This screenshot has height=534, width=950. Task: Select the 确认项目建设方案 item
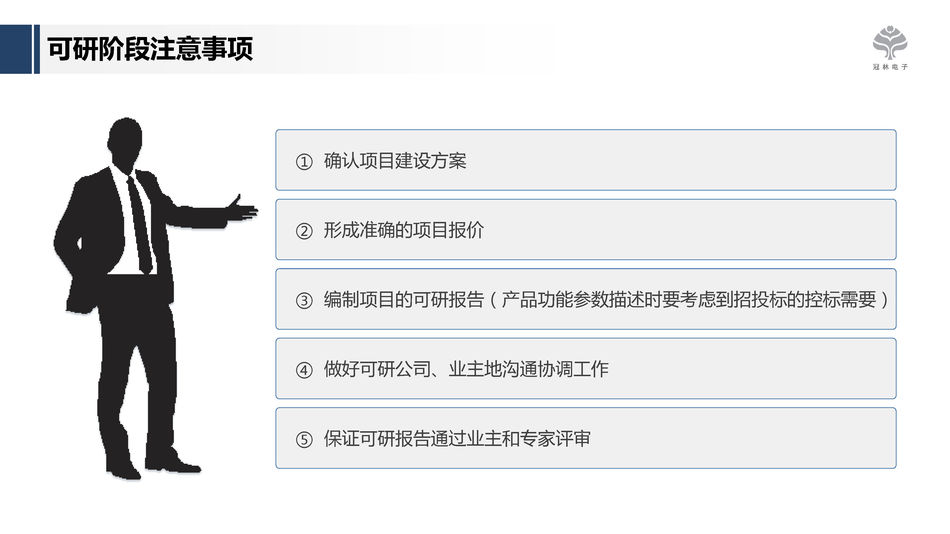(x=395, y=161)
